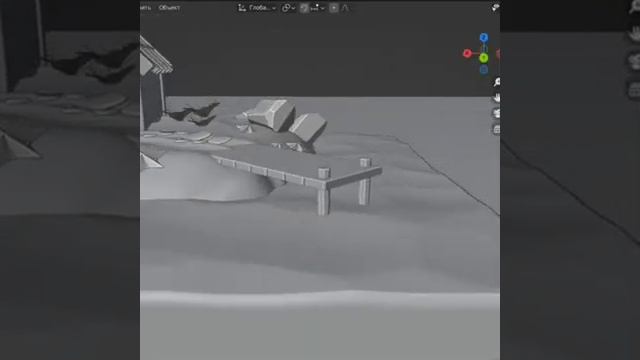
Task: Click the viewport shading icon top right
Action: (495, 7)
